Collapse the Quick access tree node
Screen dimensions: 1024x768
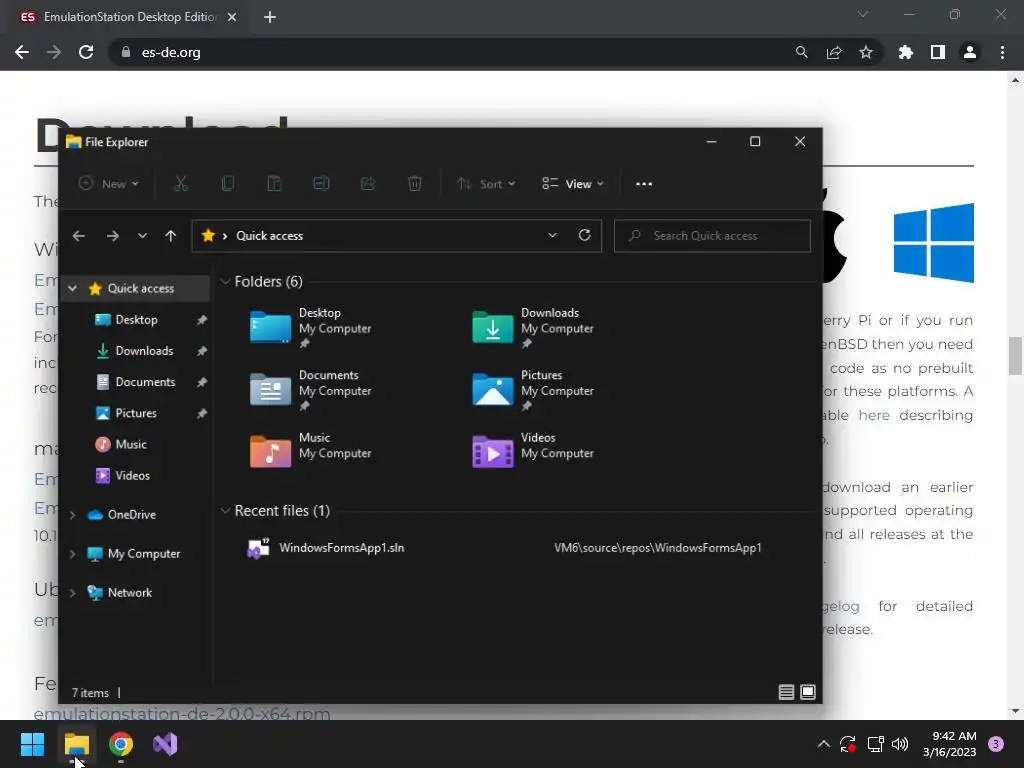[72, 288]
